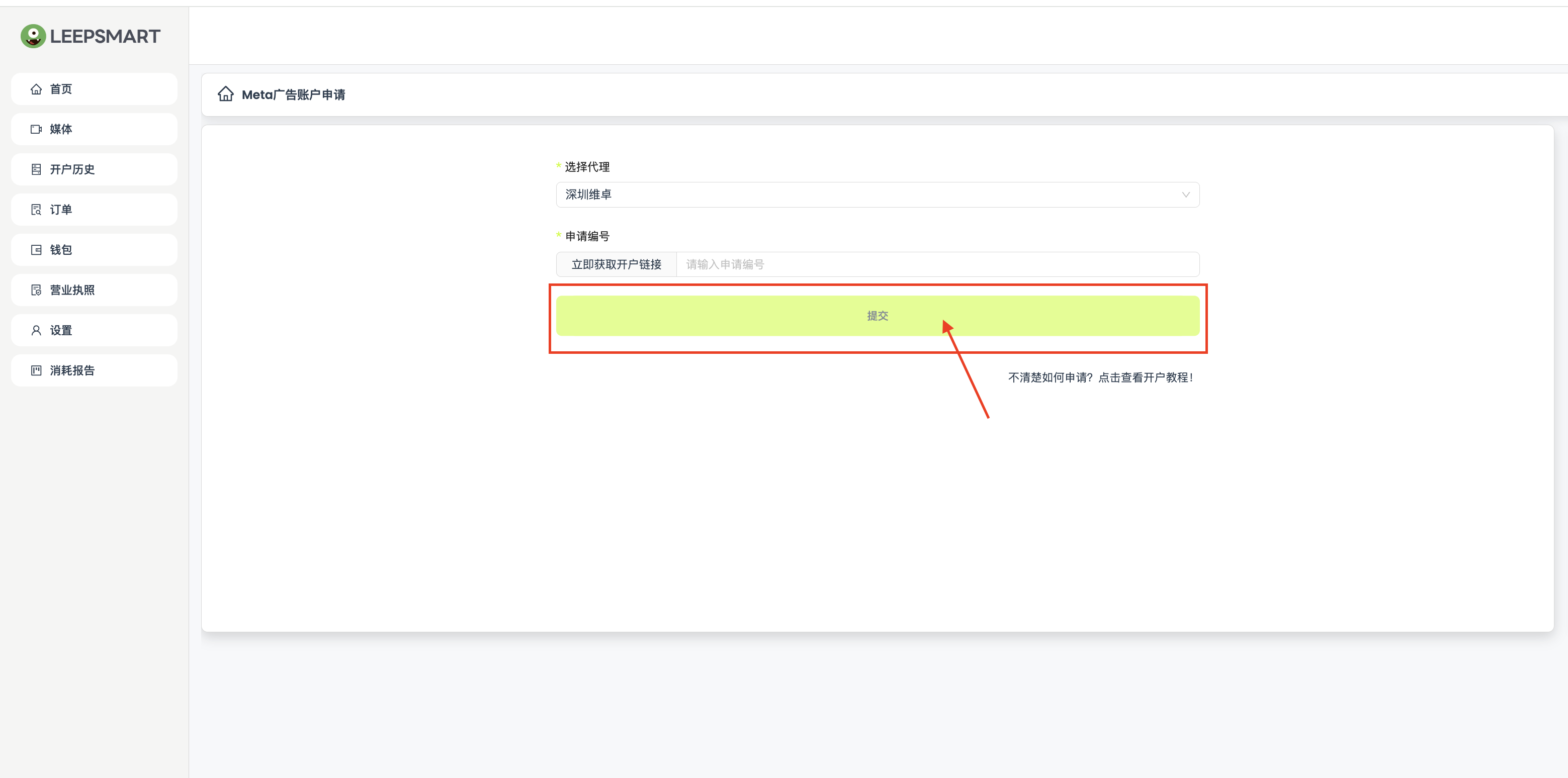Open 消耗报告 in the sidebar
Screen dimensions: 1568x778
pyautogui.click(x=95, y=370)
